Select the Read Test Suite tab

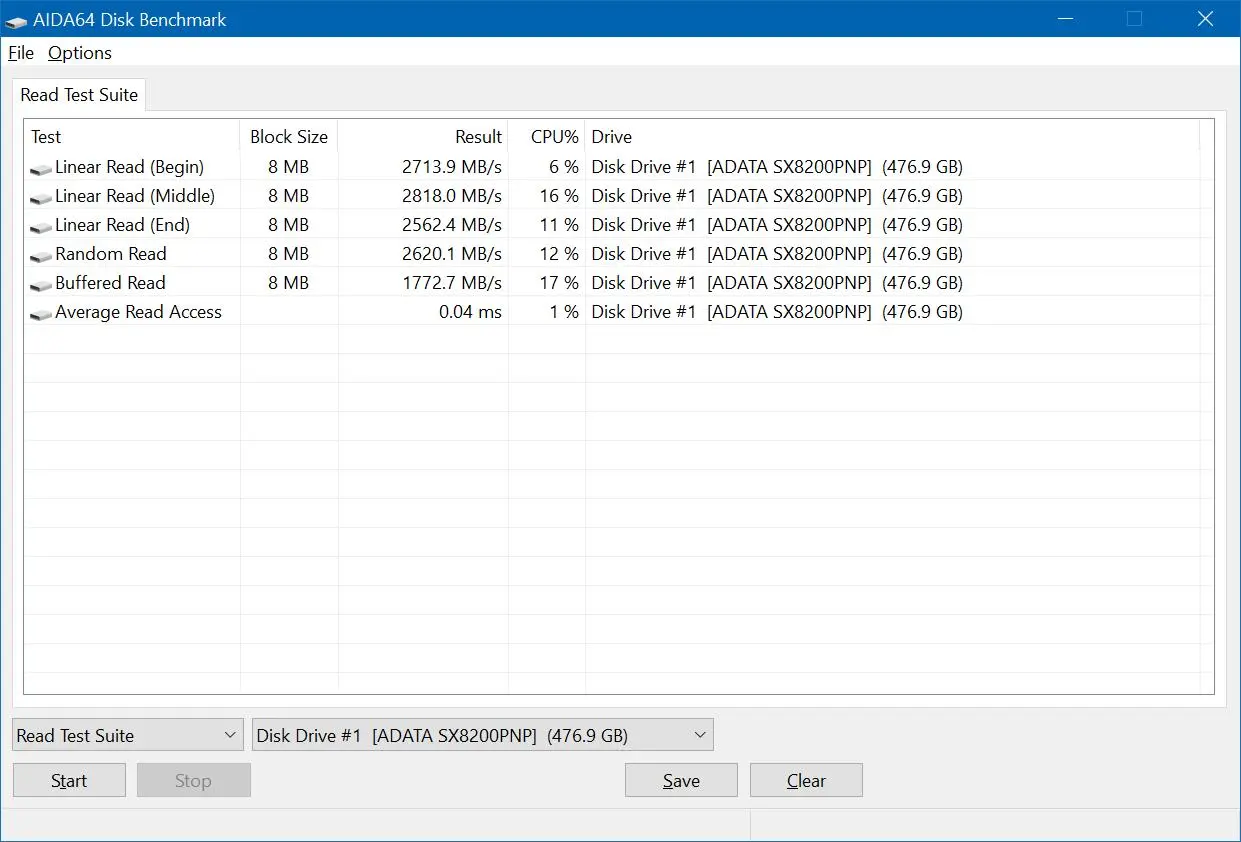tap(79, 95)
